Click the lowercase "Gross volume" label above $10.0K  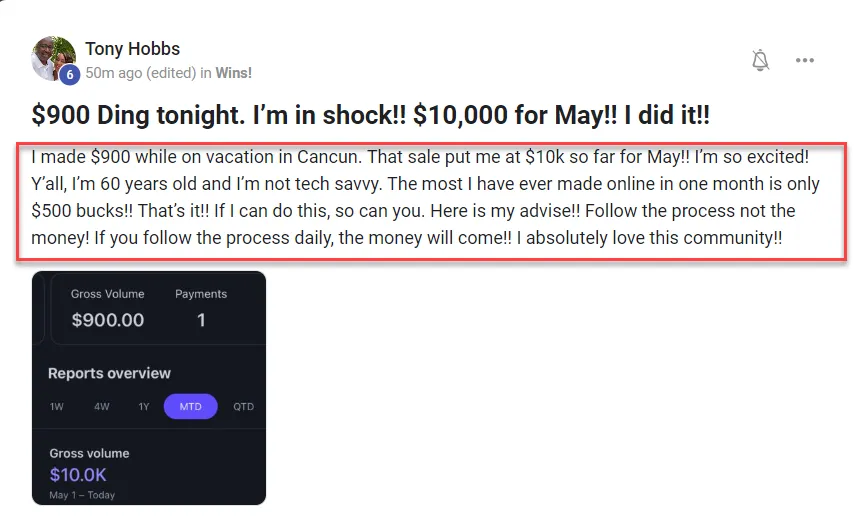89,453
